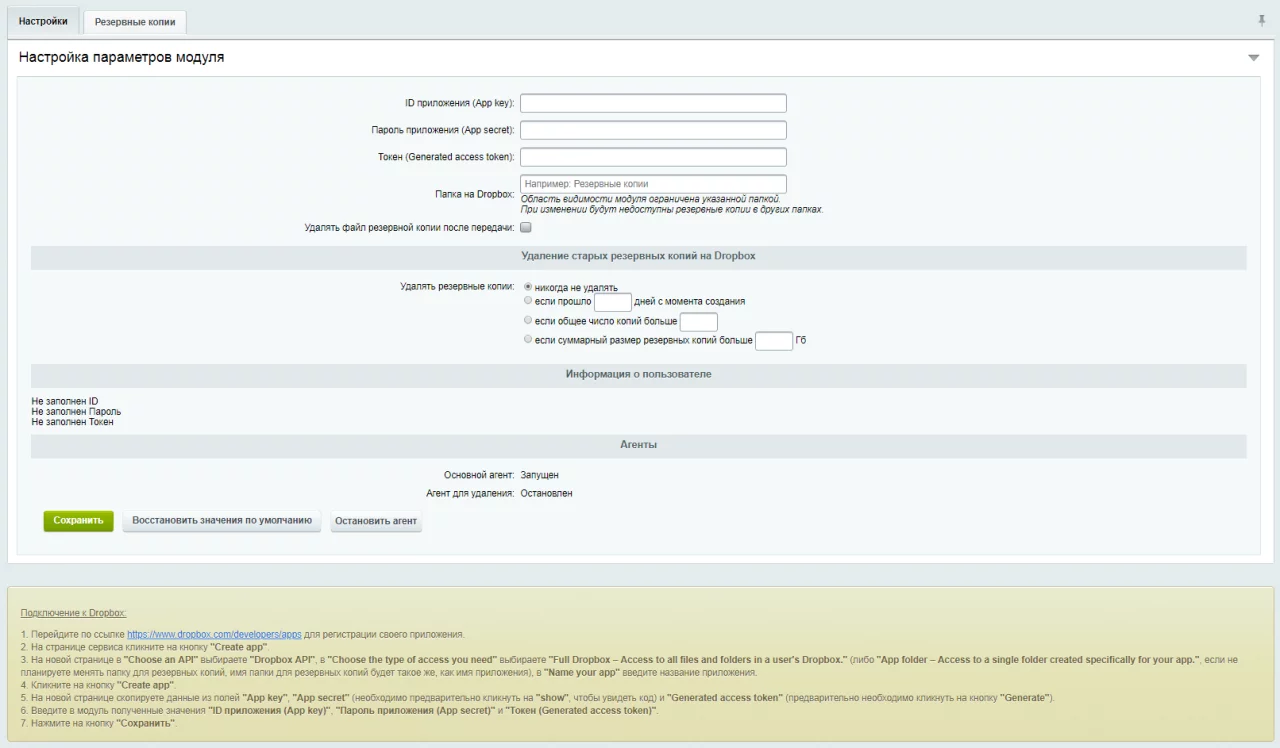Select the если прошло дней radio option
Image resolution: width=1280 pixels, height=748 pixels.
point(528,300)
